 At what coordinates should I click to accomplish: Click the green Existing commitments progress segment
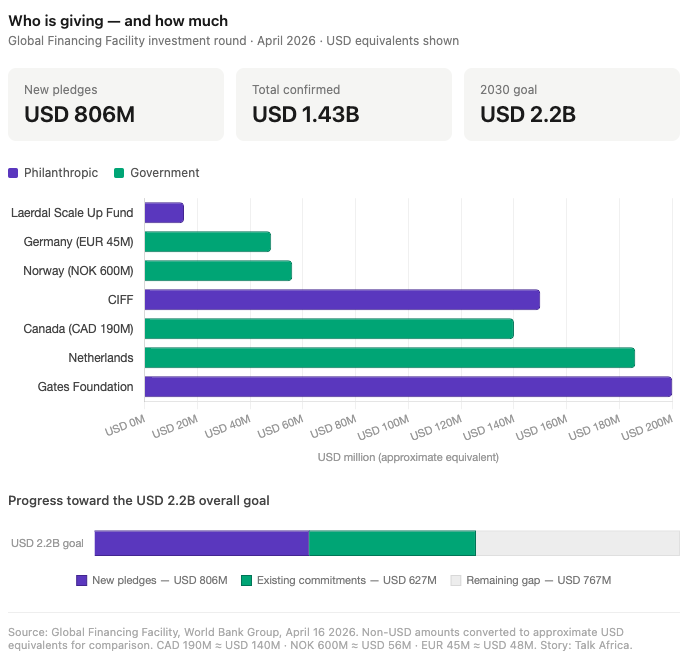pos(392,543)
